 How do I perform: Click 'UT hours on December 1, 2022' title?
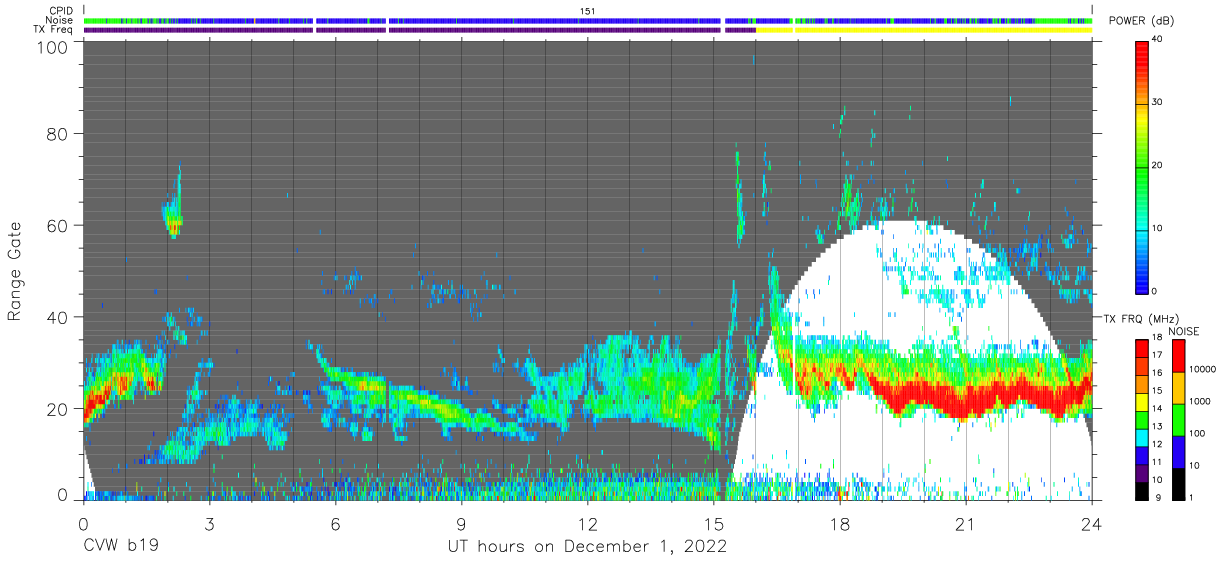pyautogui.click(x=587, y=547)
